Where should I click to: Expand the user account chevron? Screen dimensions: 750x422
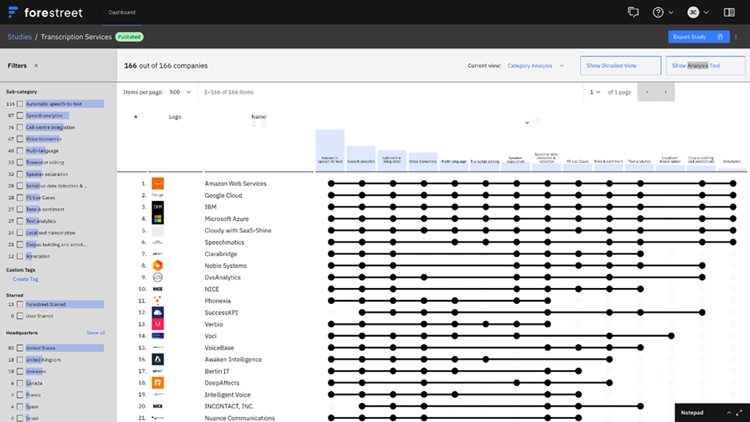pos(706,12)
